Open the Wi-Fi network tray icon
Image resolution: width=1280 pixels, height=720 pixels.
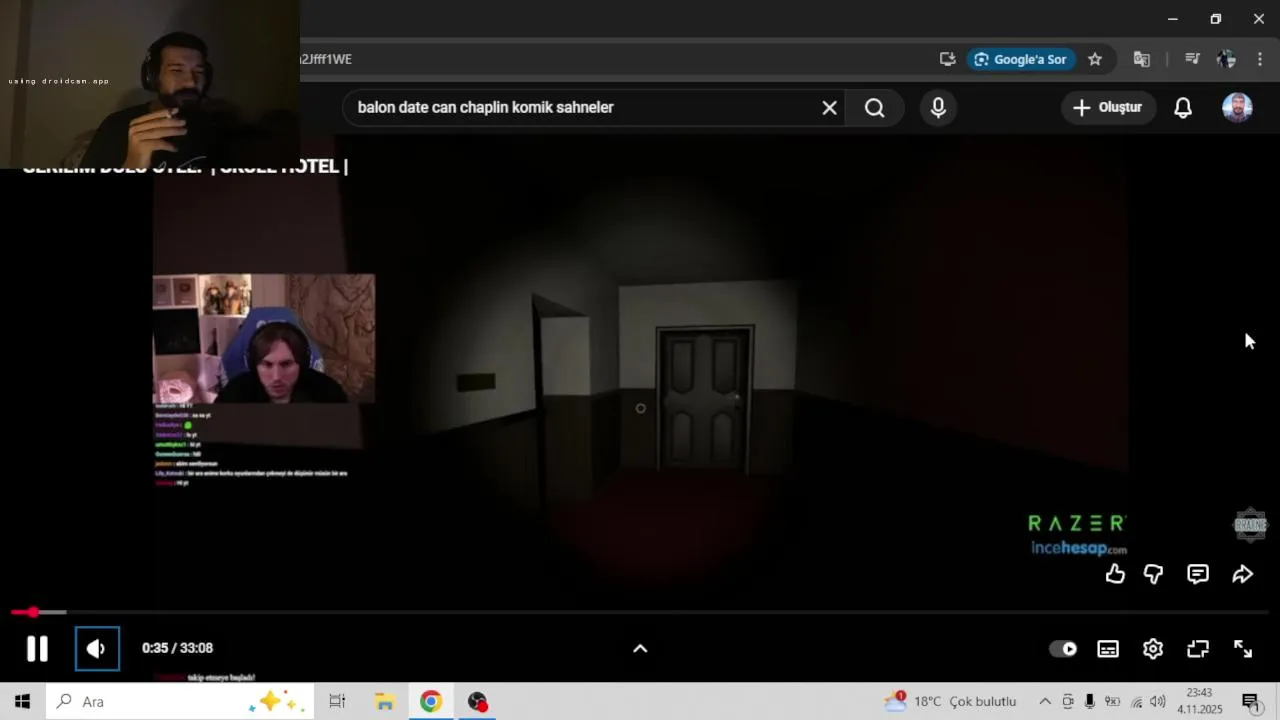click(1136, 702)
